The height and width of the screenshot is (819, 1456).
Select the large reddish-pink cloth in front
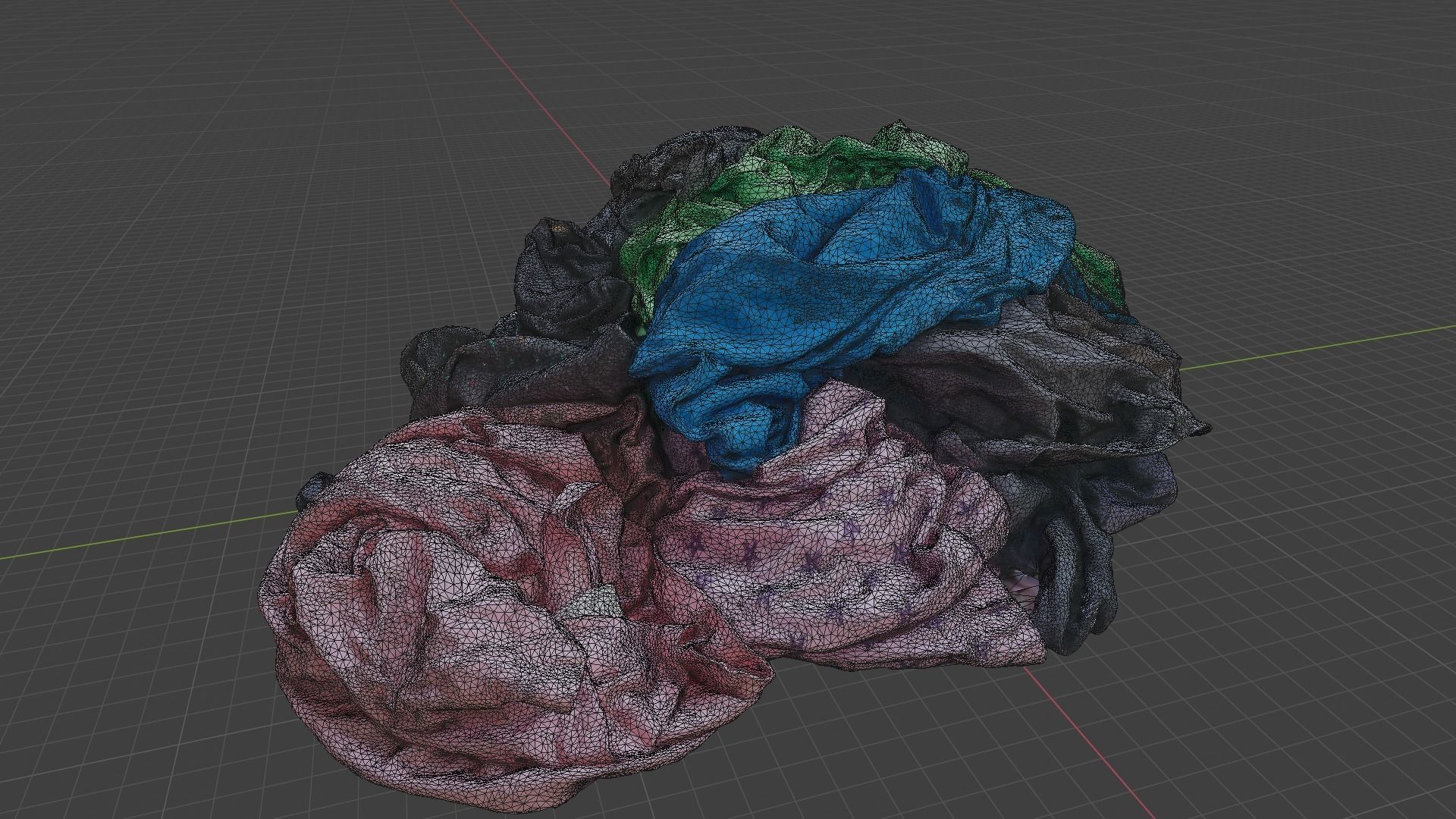(485, 607)
